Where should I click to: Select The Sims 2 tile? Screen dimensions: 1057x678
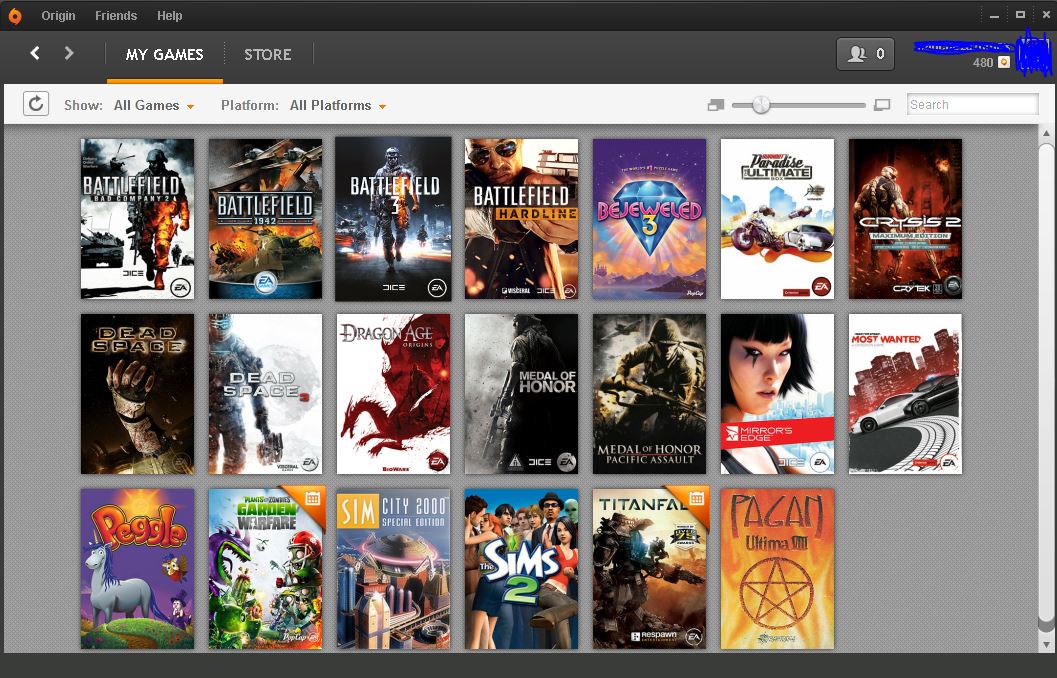click(x=521, y=569)
